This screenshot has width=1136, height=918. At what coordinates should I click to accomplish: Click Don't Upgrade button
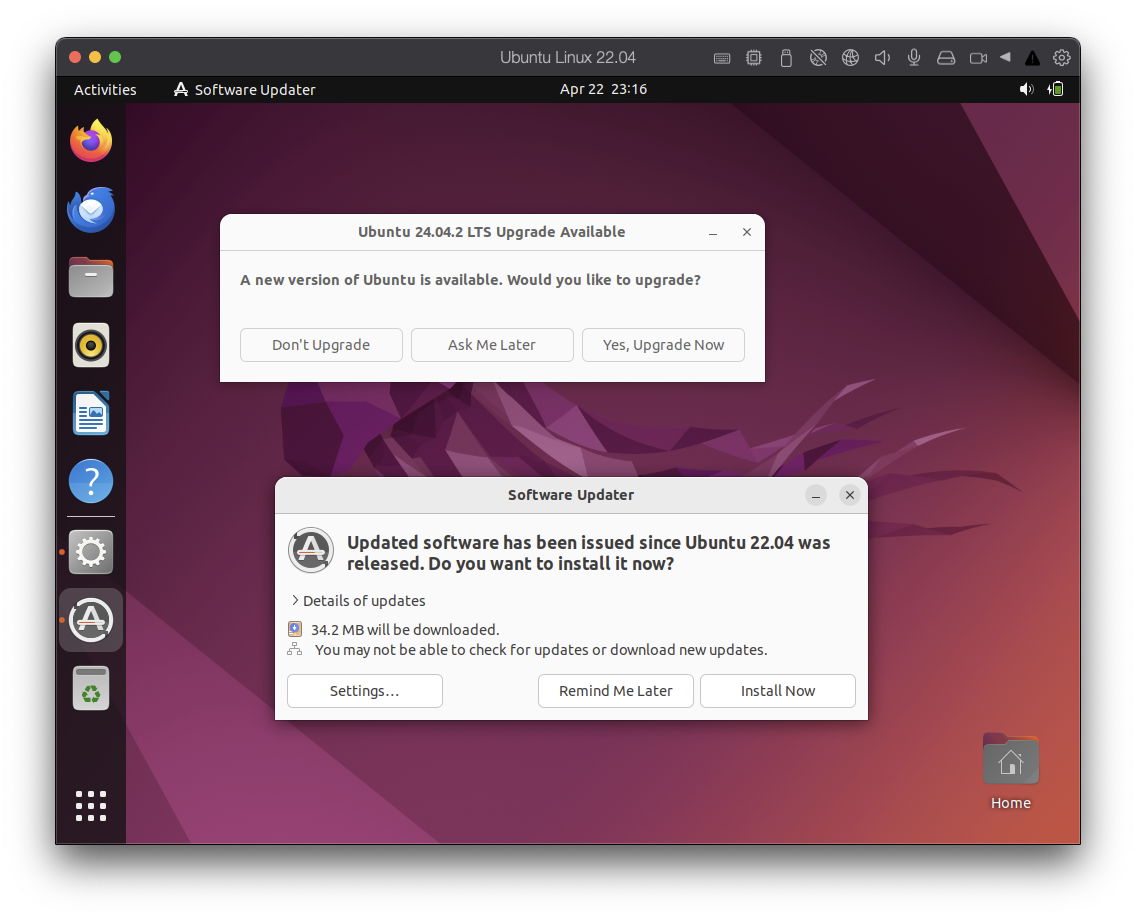(321, 345)
